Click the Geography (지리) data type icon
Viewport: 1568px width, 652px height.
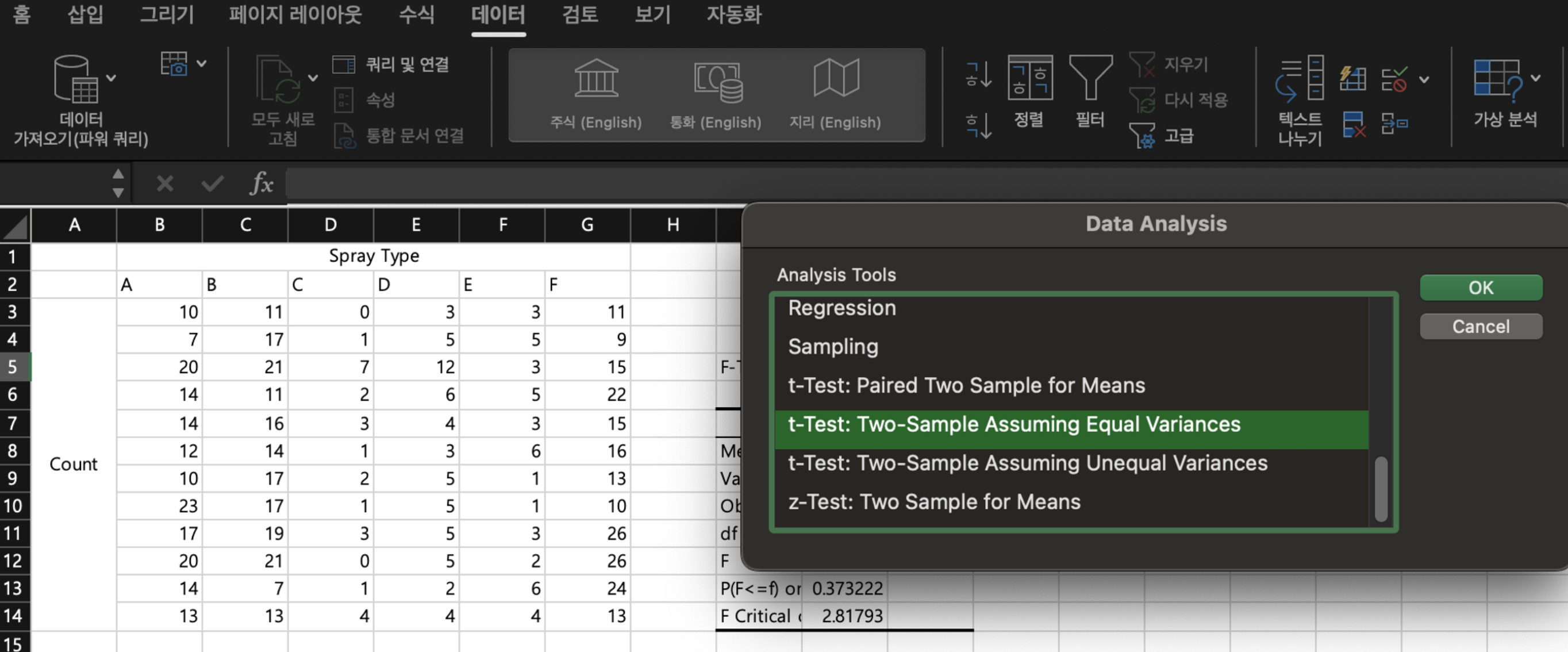coord(836,79)
